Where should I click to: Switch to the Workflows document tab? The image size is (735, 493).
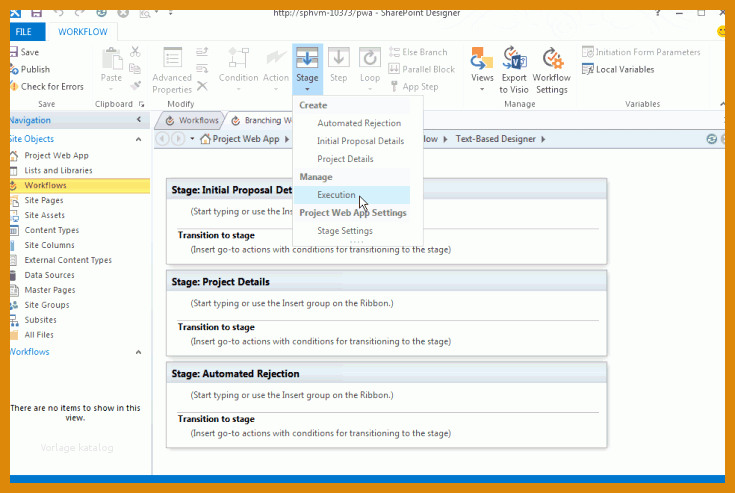point(191,120)
